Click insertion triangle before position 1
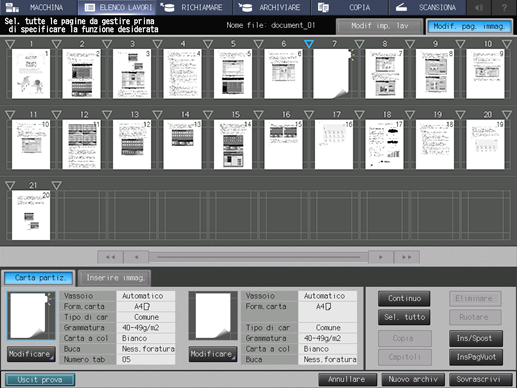Viewport: 517px width, 388px height. [10, 44]
